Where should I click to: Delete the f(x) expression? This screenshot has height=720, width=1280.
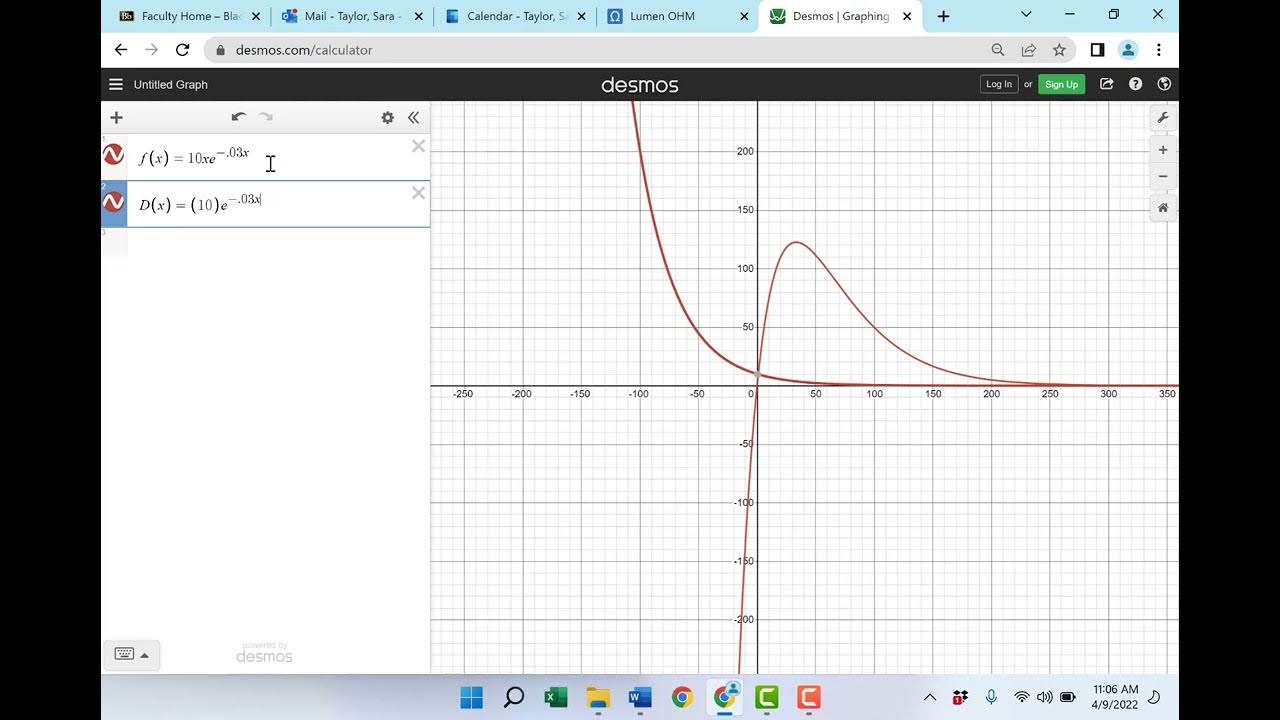coord(418,146)
